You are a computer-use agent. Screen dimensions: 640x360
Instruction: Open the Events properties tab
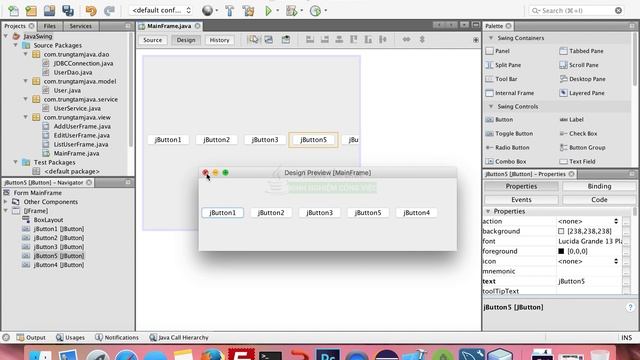(x=521, y=200)
